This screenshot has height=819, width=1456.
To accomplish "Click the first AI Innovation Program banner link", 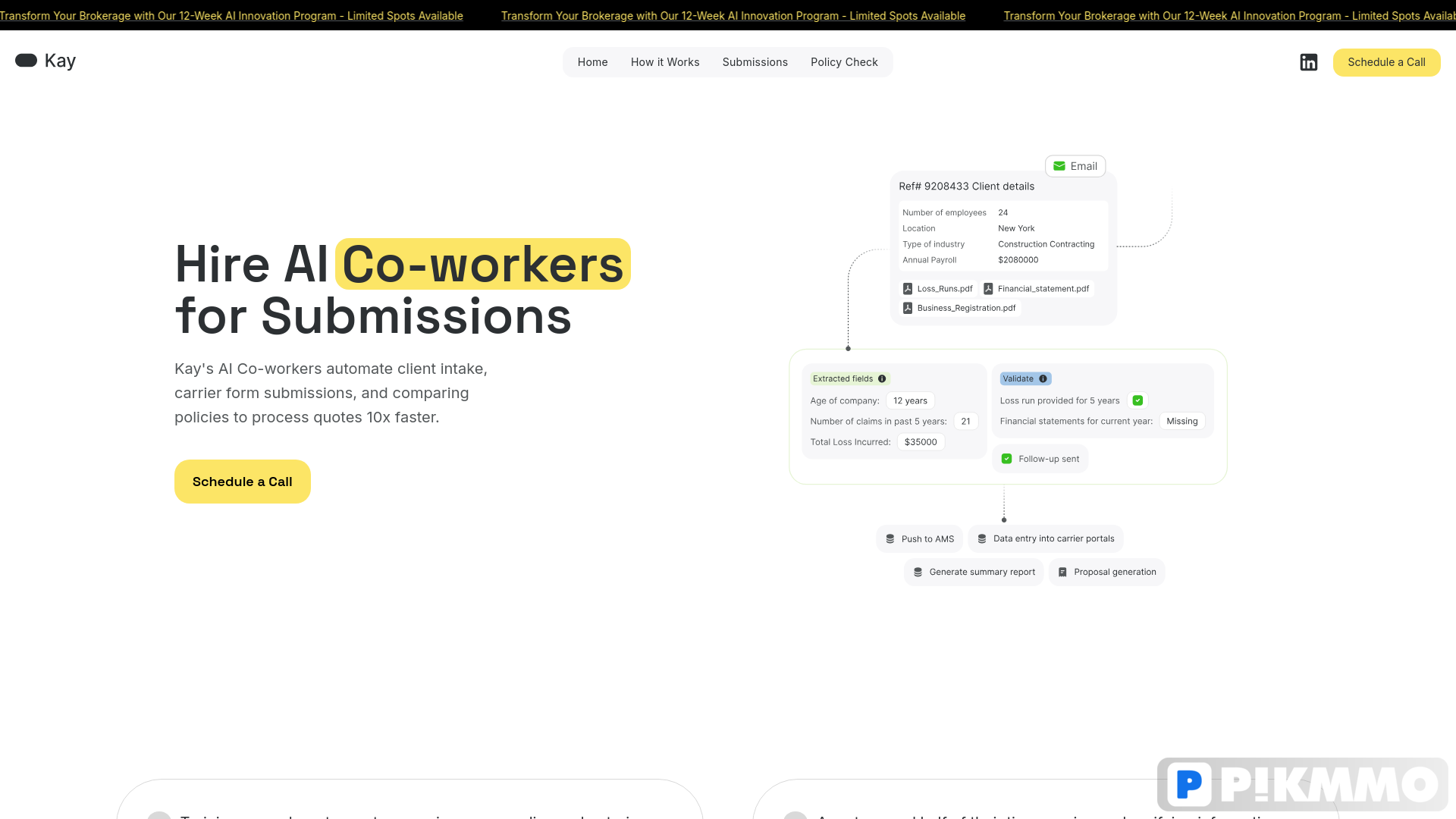I will pos(231,16).
